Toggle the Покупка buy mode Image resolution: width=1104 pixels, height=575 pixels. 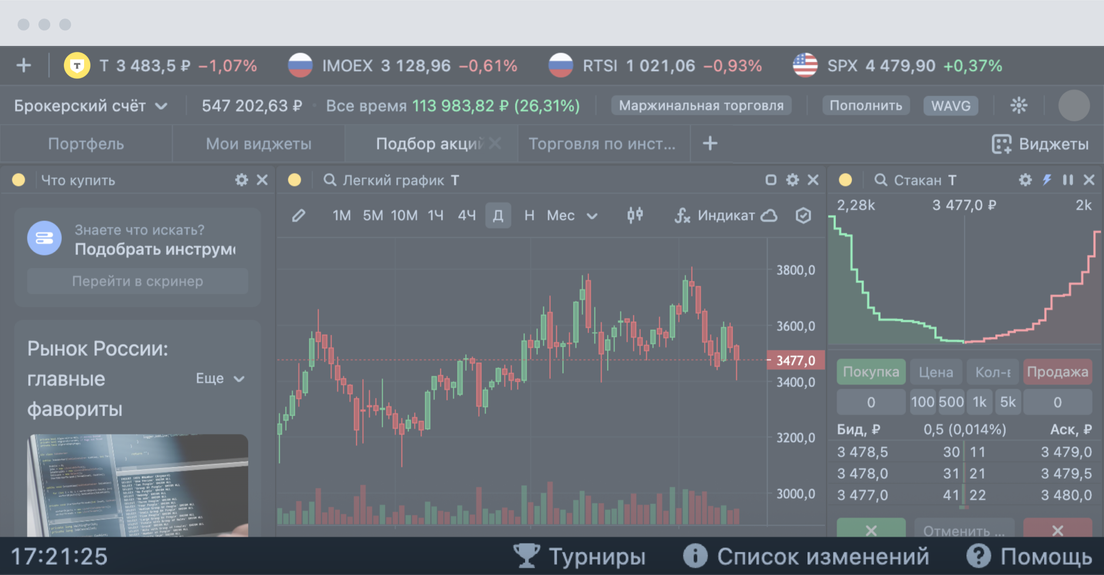pos(871,372)
